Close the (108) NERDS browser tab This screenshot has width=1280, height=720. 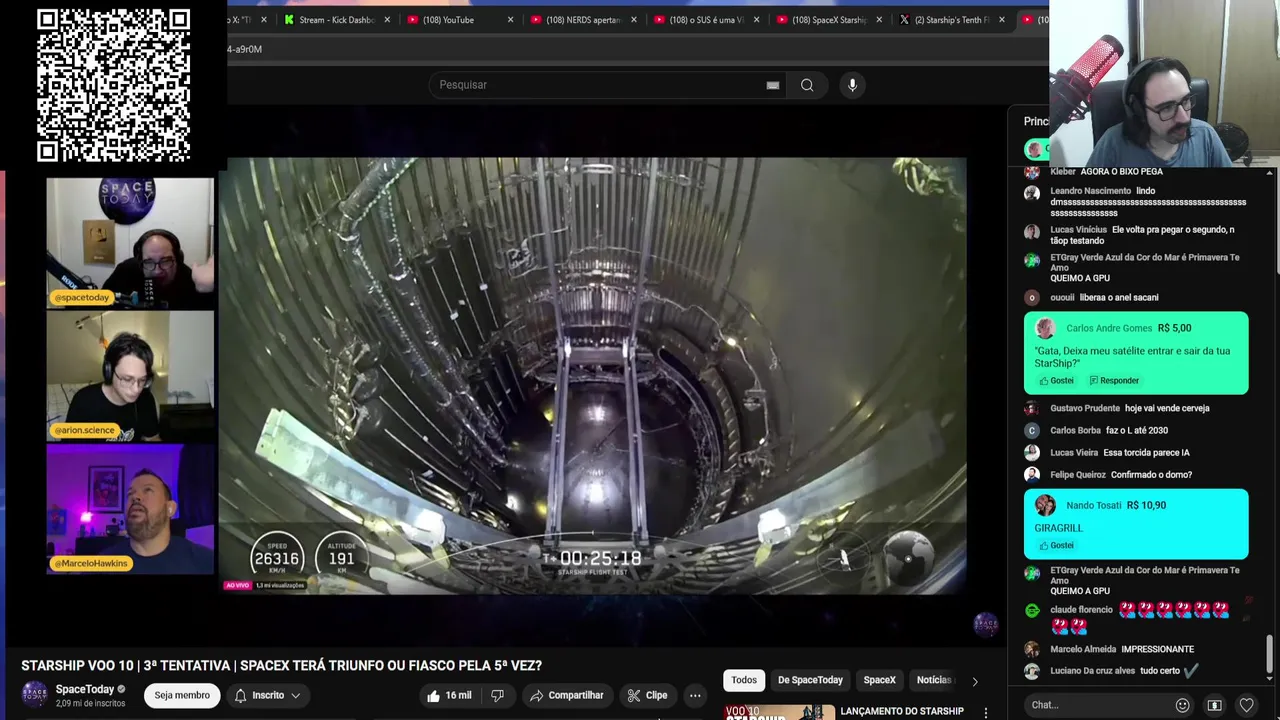[633, 20]
